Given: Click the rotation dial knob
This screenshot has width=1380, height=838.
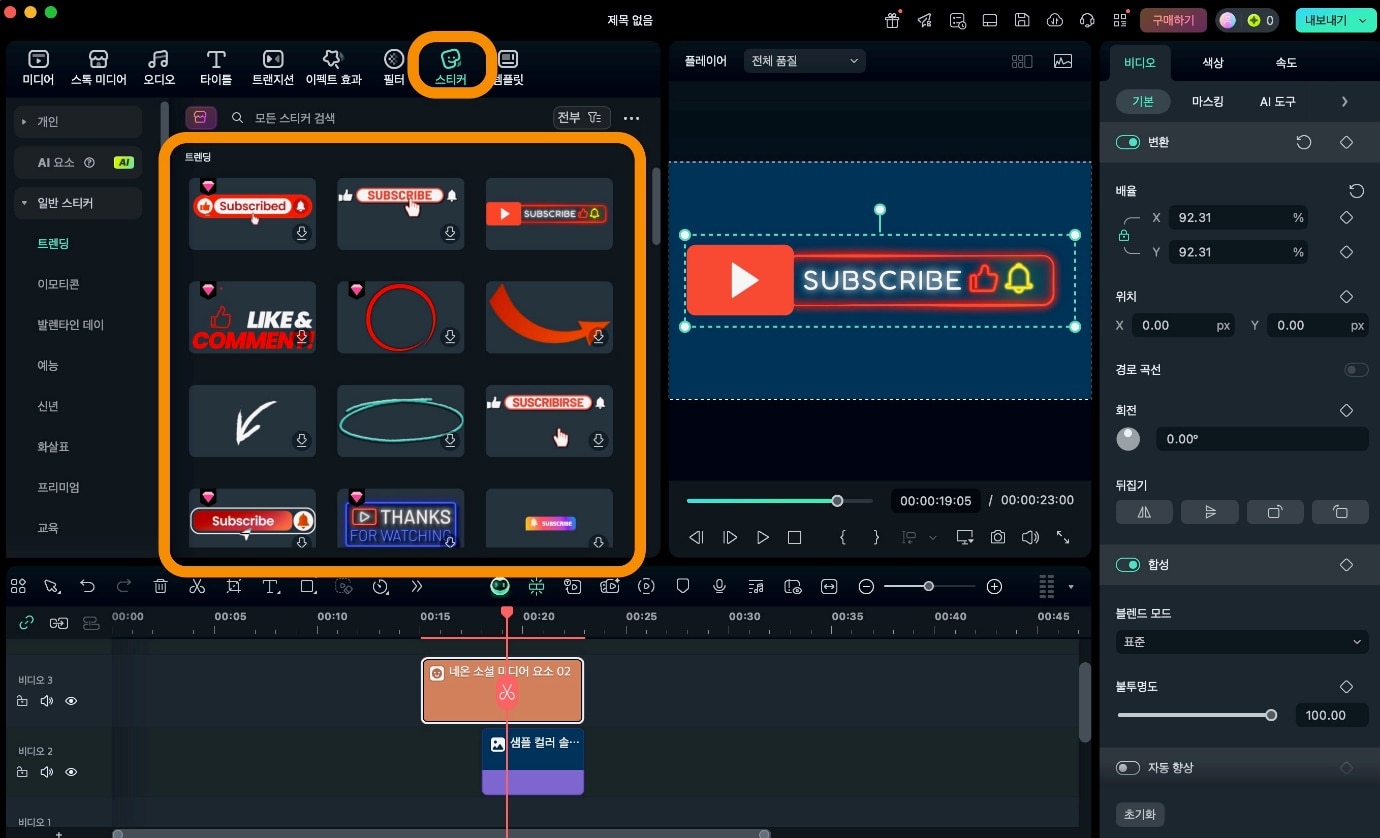Looking at the screenshot, I should point(1128,438).
